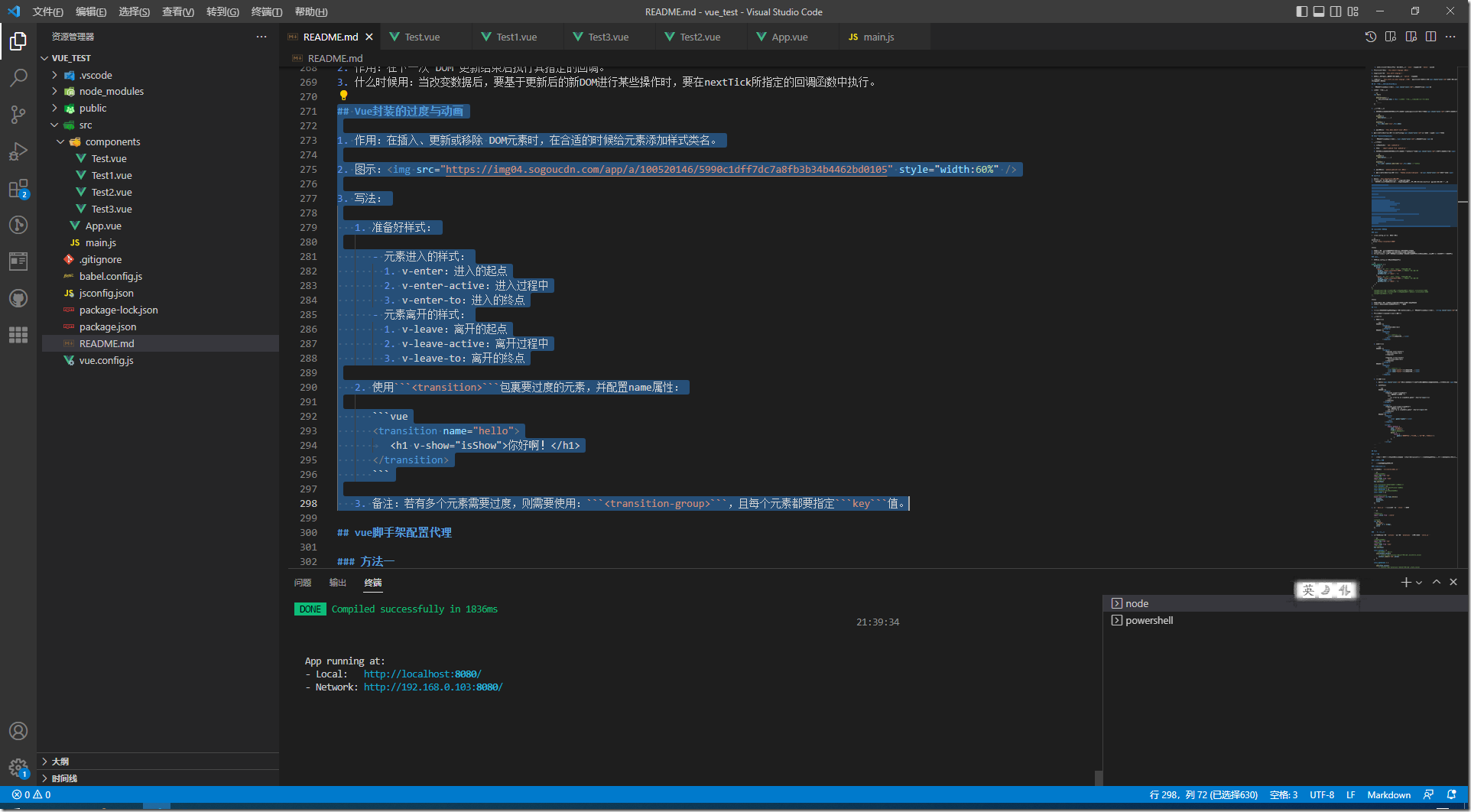This screenshot has height=812, width=1471.
Task: Change indentation via 空格: 3
Action: (x=1284, y=795)
